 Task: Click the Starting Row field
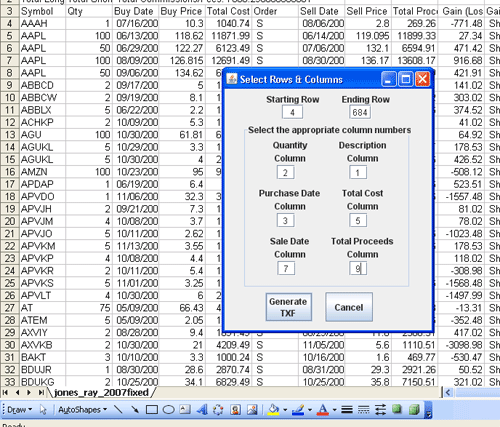(292, 112)
